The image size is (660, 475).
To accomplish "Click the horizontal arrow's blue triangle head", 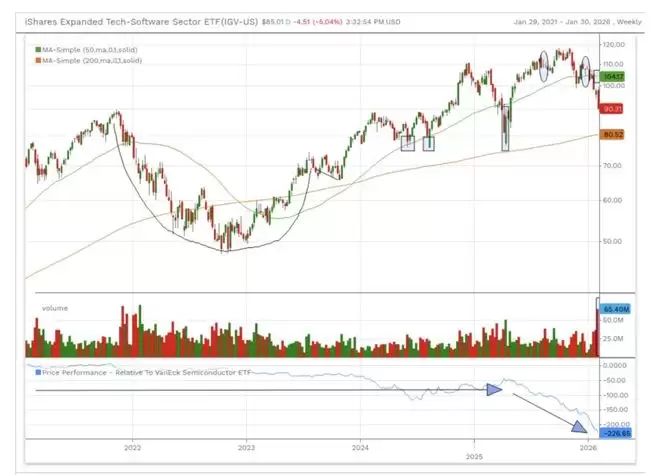I will click(493, 389).
